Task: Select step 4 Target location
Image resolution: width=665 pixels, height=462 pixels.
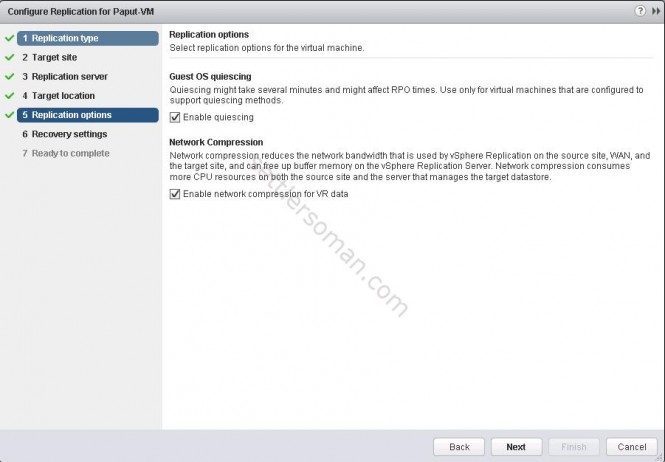Action: [63, 95]
